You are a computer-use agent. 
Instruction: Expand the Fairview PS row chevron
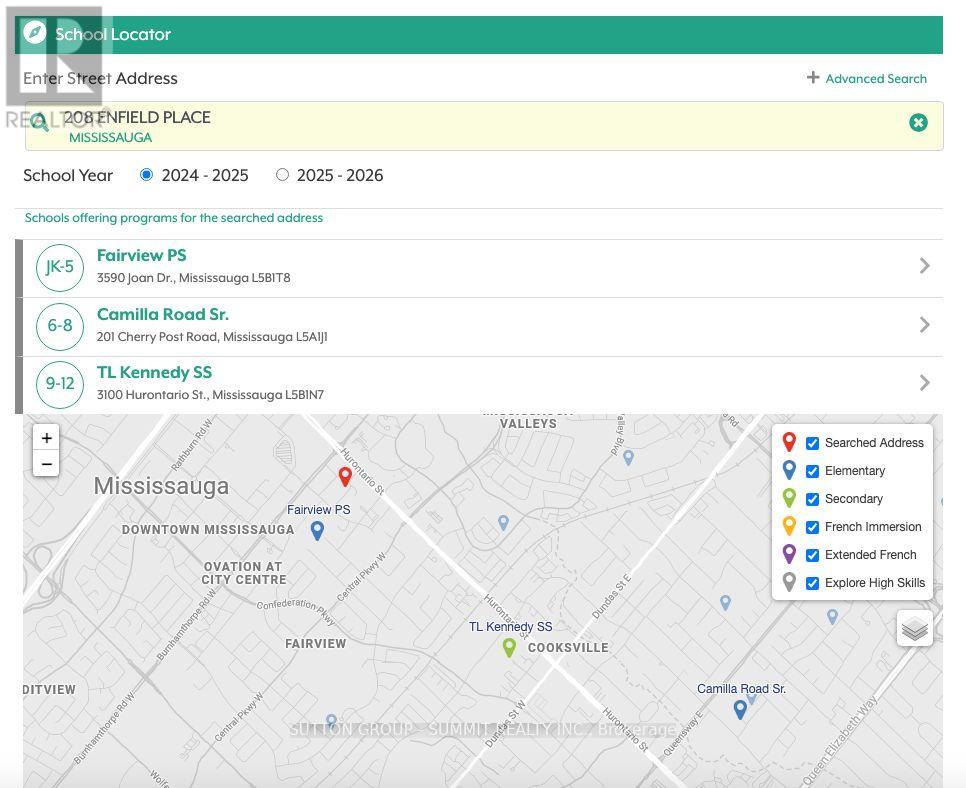click(x=924, y=266)
